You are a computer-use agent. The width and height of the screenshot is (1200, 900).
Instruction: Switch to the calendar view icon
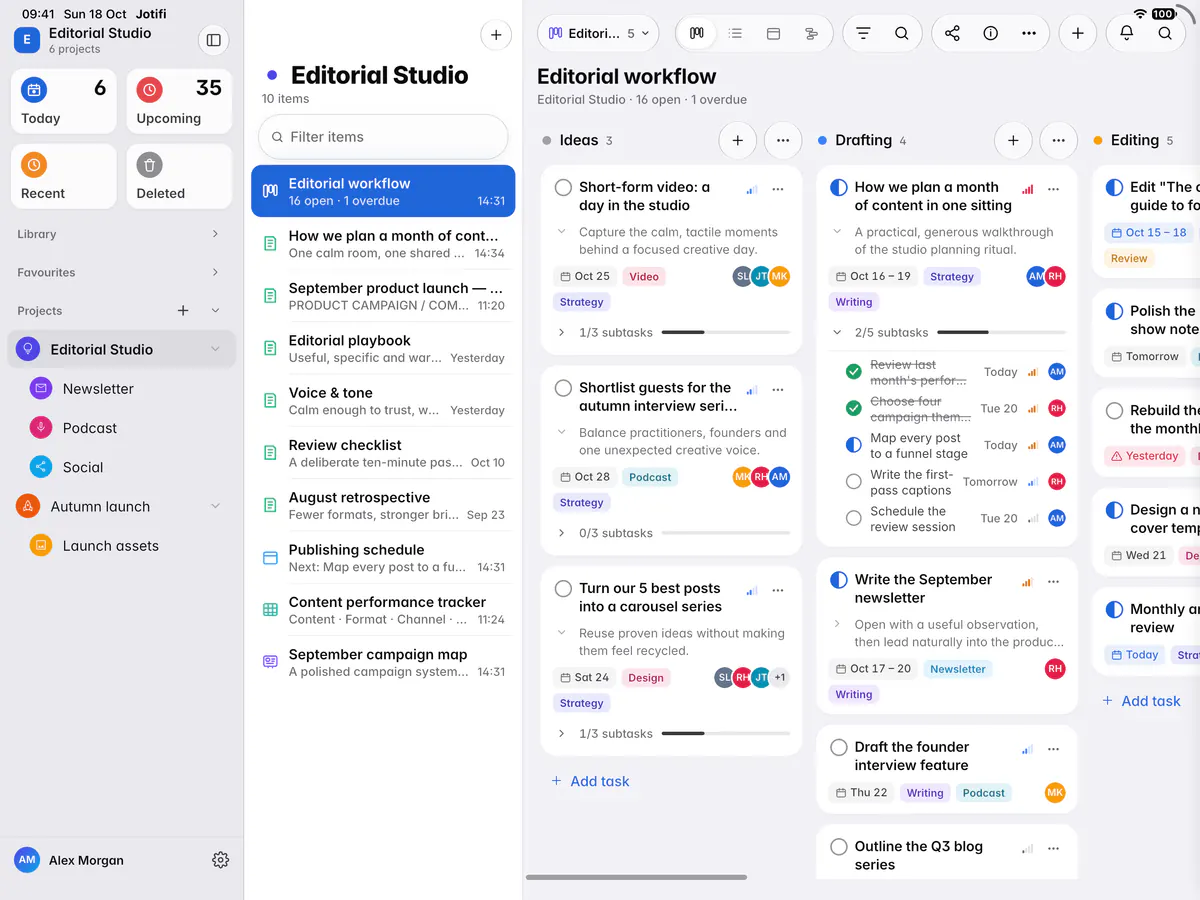773,33
